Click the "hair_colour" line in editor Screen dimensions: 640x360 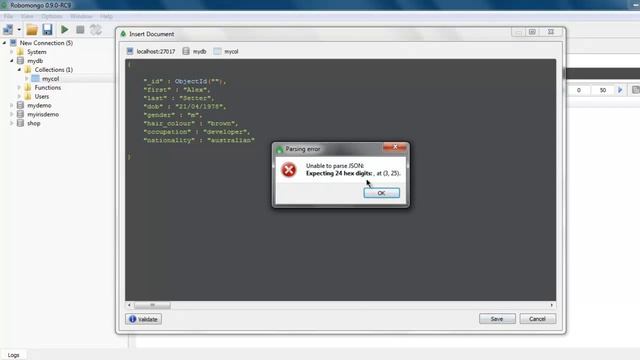pos(191,123)
